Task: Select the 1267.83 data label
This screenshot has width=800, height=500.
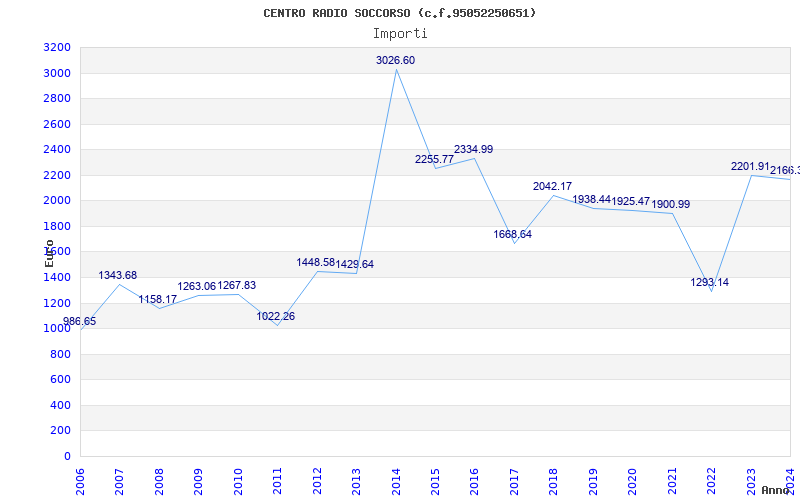Action: tap(237, 286)
